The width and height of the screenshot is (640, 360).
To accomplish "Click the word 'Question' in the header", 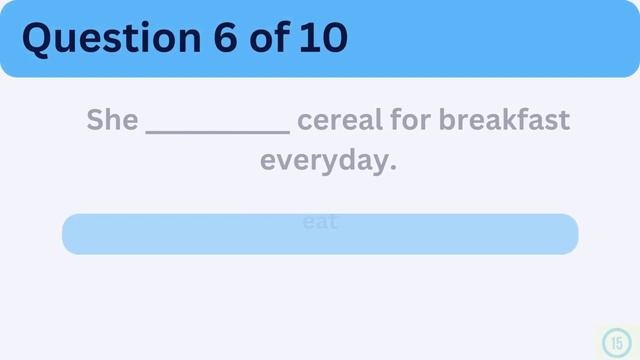I will coord(111,39).
